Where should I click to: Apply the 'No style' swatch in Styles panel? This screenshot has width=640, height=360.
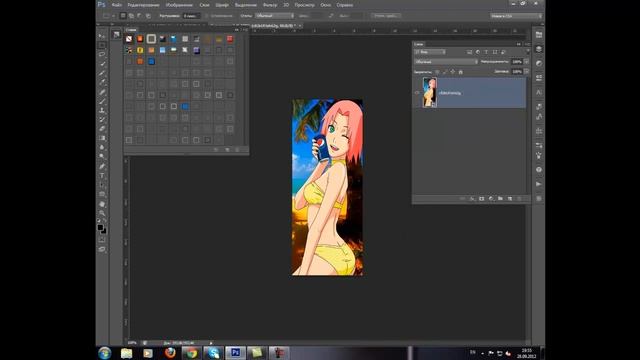tap(129, 39)
